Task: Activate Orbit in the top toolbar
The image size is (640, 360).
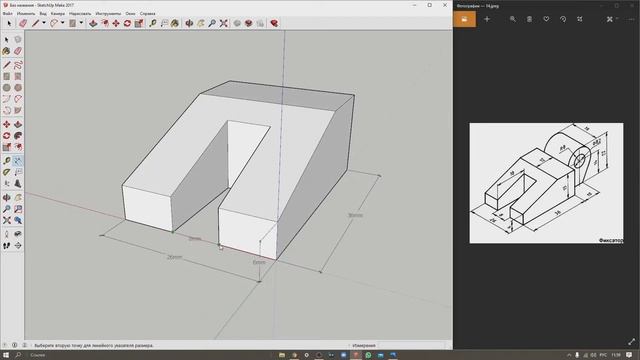Action: 189,23
